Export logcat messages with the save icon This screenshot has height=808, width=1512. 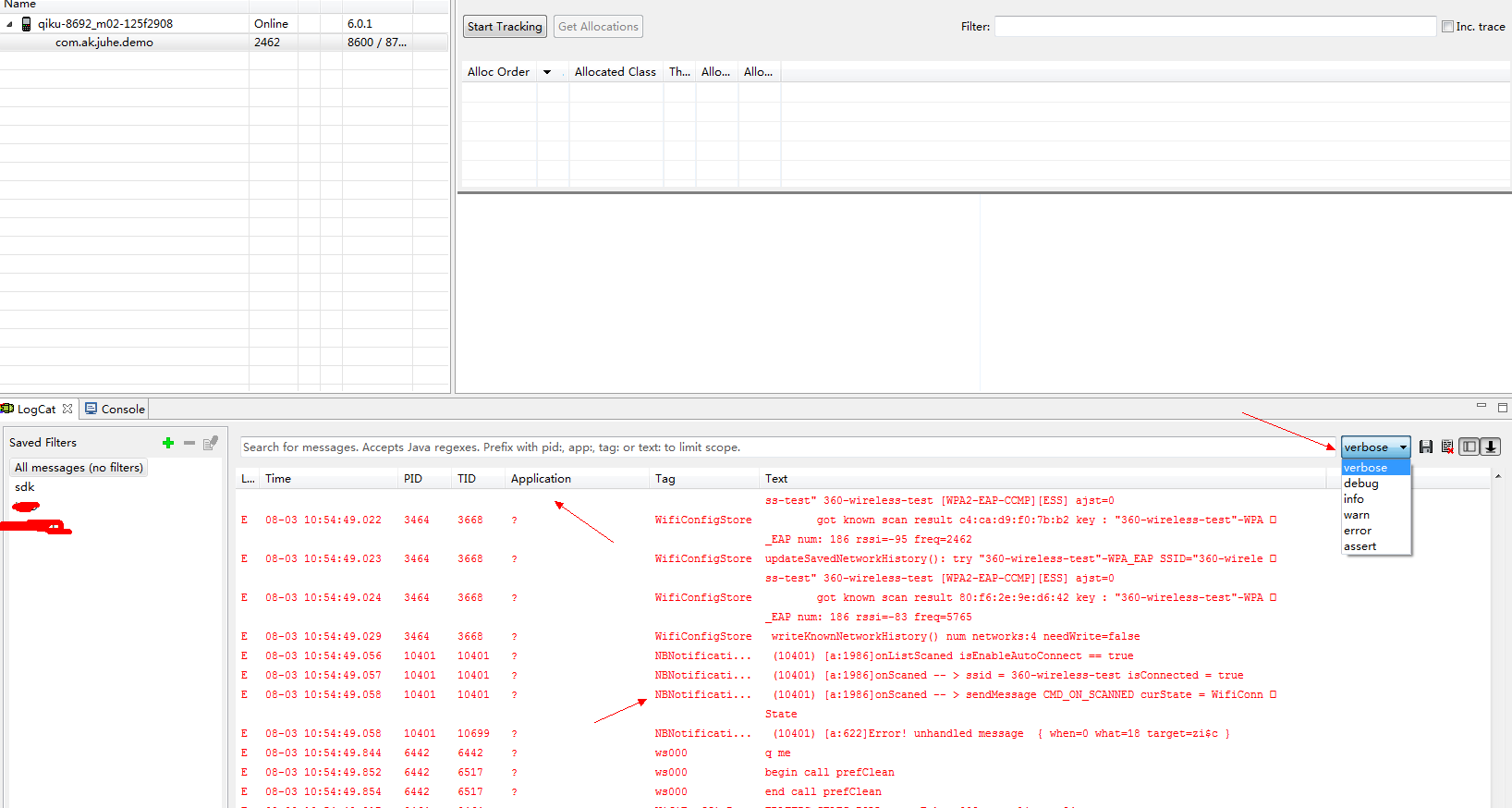[1426, 447]
